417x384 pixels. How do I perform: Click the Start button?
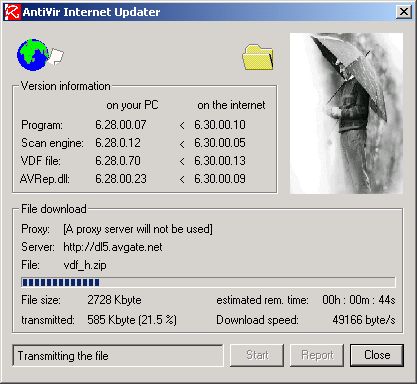click(x=257, y=355)
